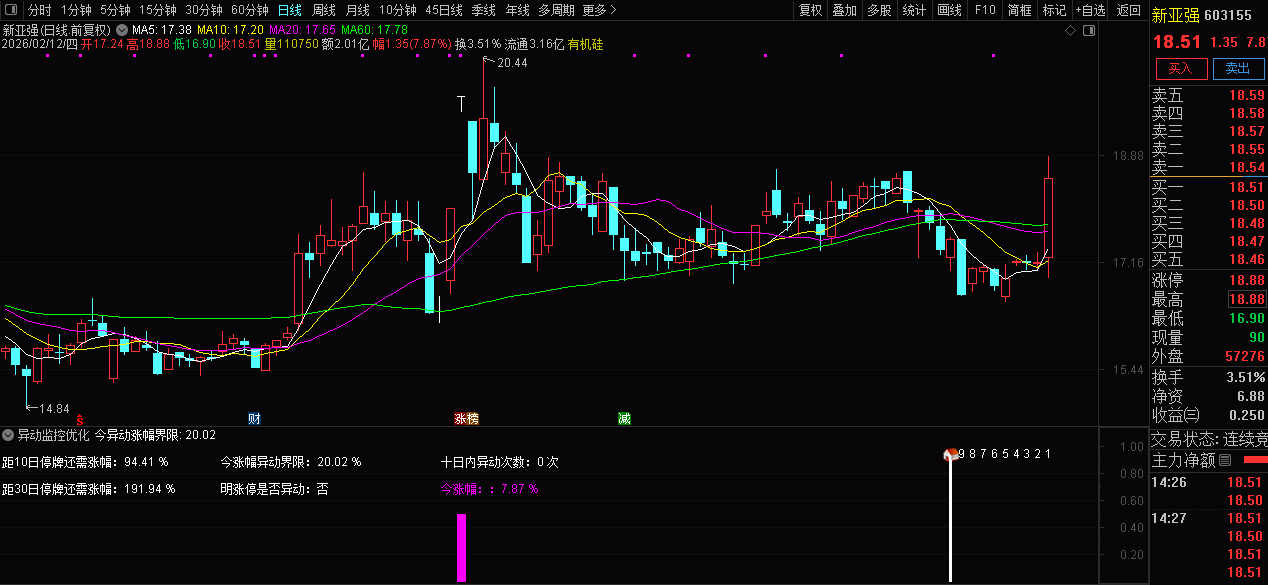Image resolution: width=1268 pixels, height=585 pixels.
Task: Click the 买一 bid price 18.51 row
Action: (x=1208, y=187)
